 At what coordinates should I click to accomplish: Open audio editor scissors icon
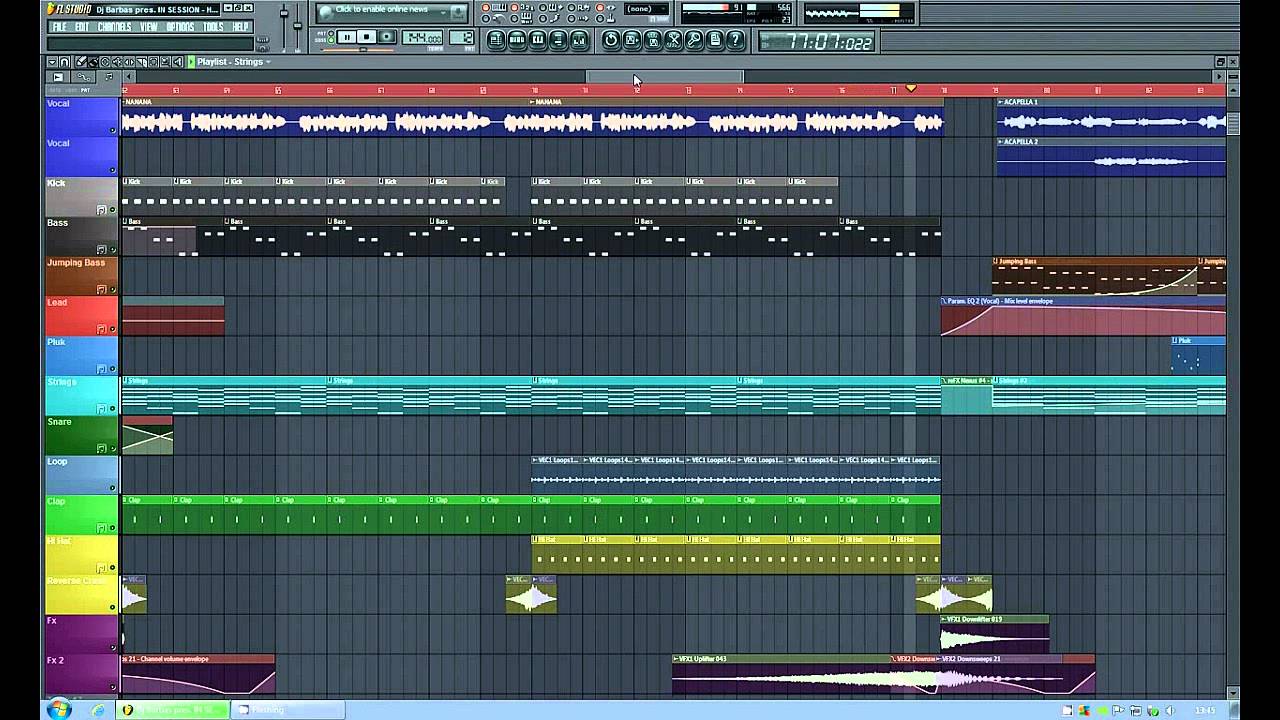click(674, 40)
